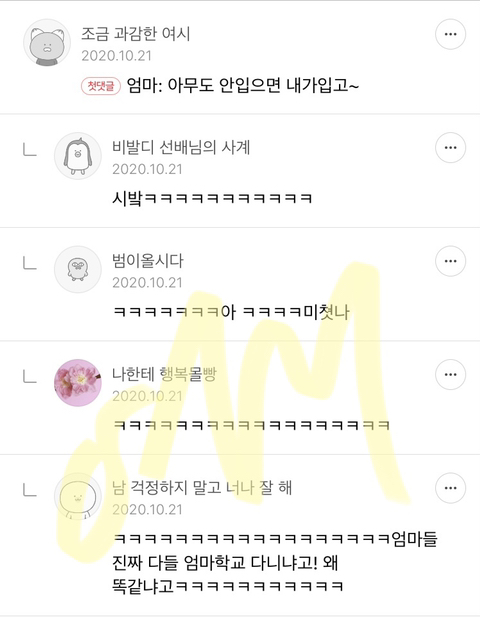Open profile of 나한테 행복몰빵
480x618 pixels.
click(164, 374)
